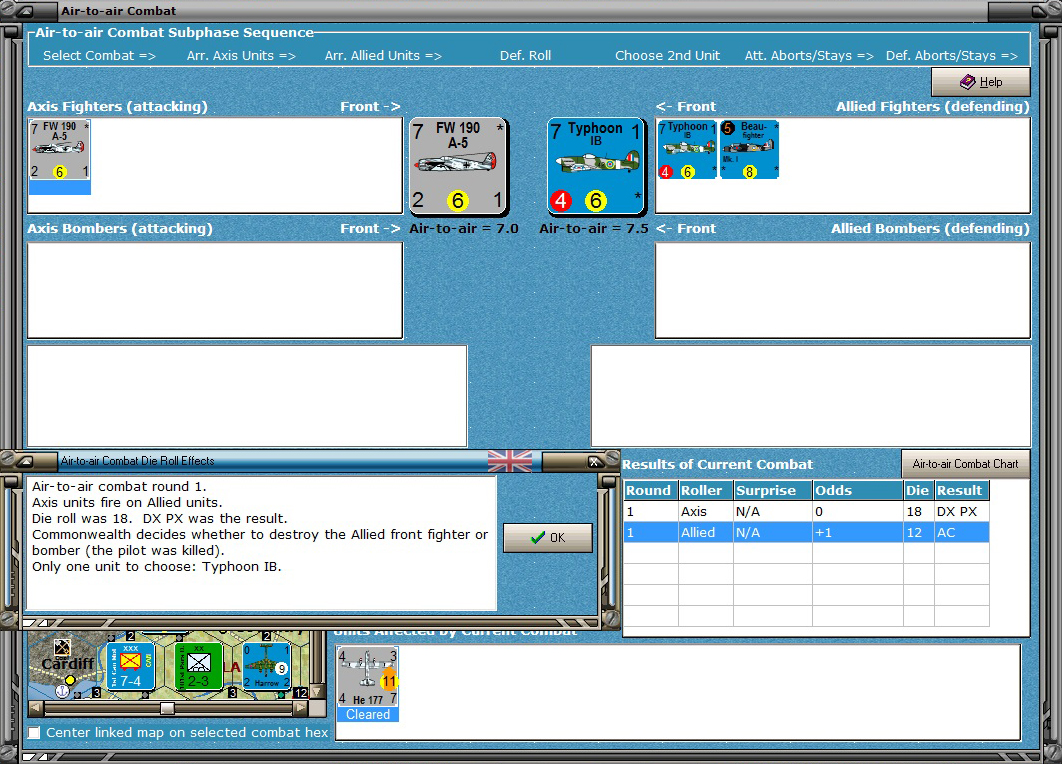The width and height of the screenshot is (1062, 764).
Task: Click the Arr. Axis Units => subphase step
Action: point(241,56)
